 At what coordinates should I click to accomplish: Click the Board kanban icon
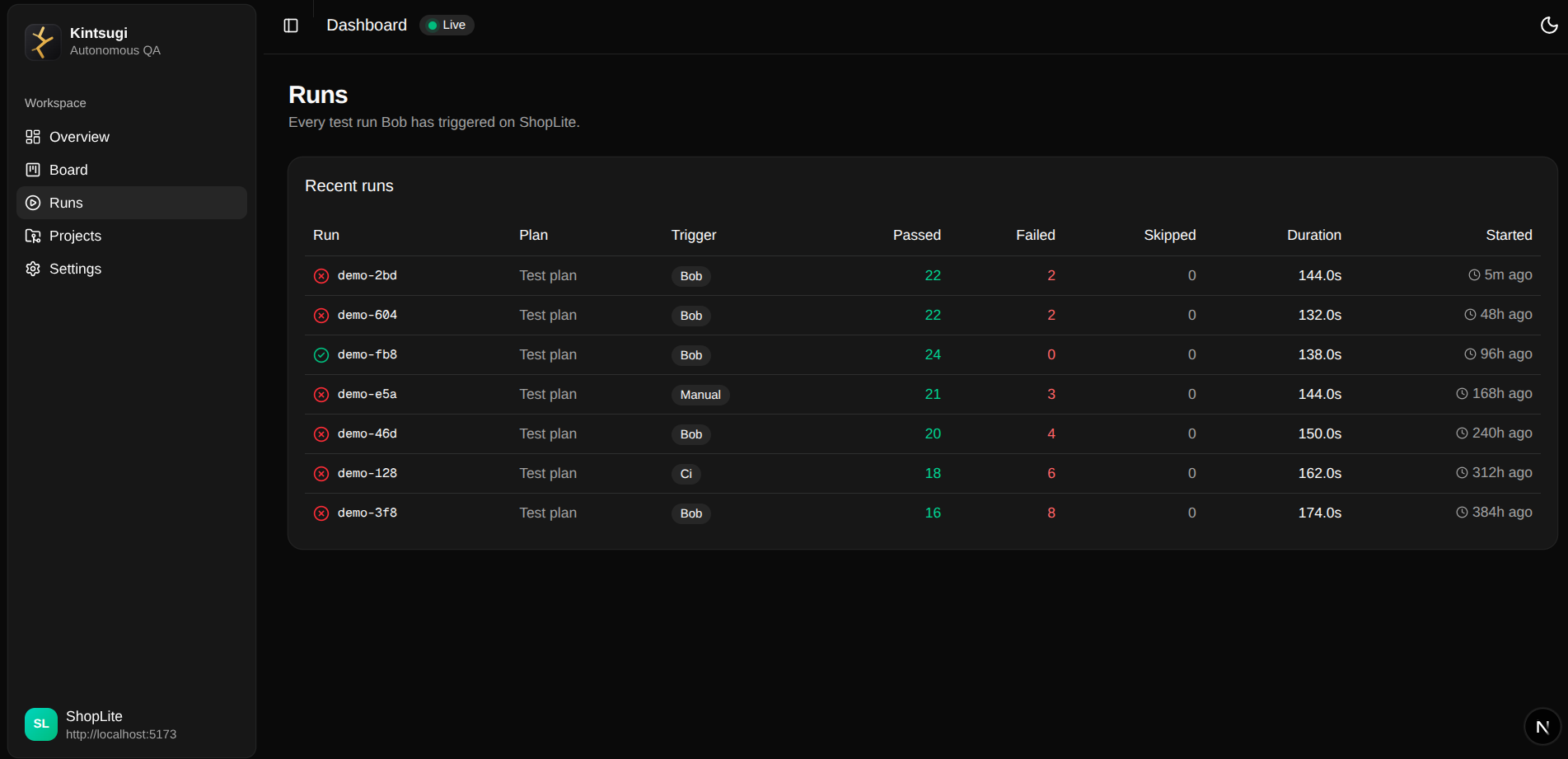[33, 170]
